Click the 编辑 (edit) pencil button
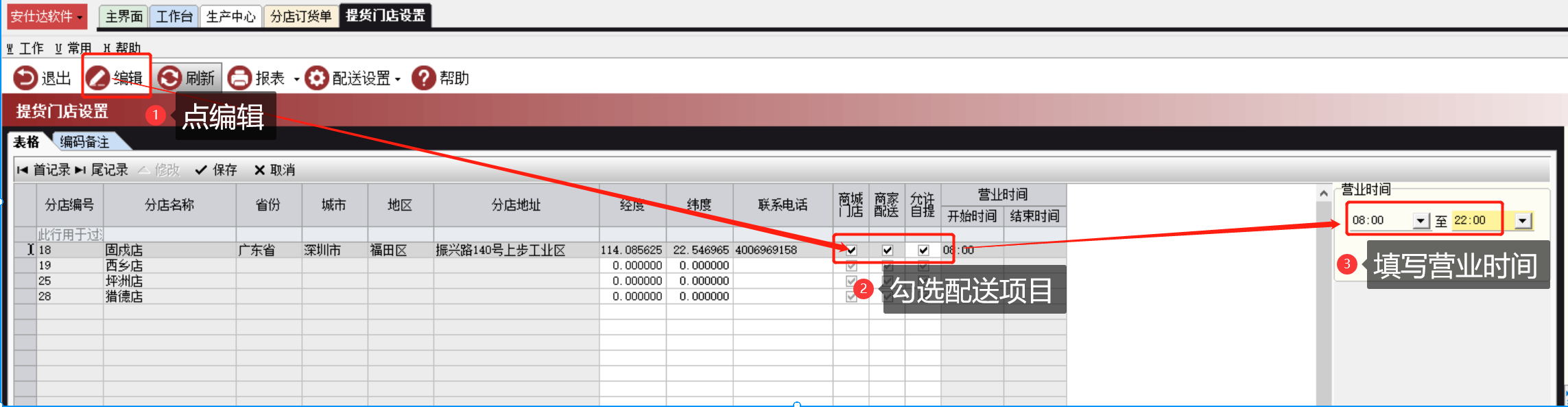Image resolution: width=1568 pixels, height=407 pixels. pyautogui.click(x=115, y=78)
